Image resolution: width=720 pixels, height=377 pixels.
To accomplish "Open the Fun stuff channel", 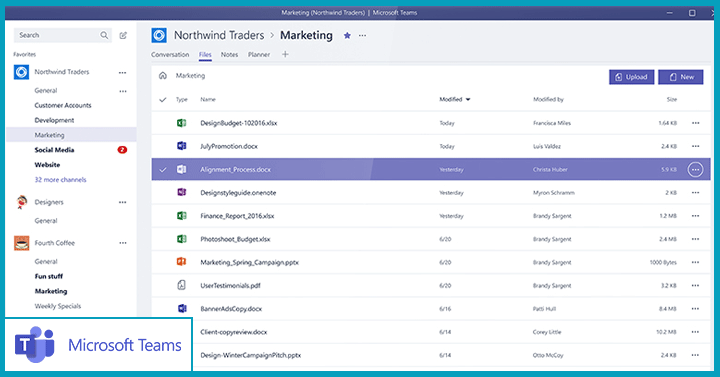I will click(49, 276).
